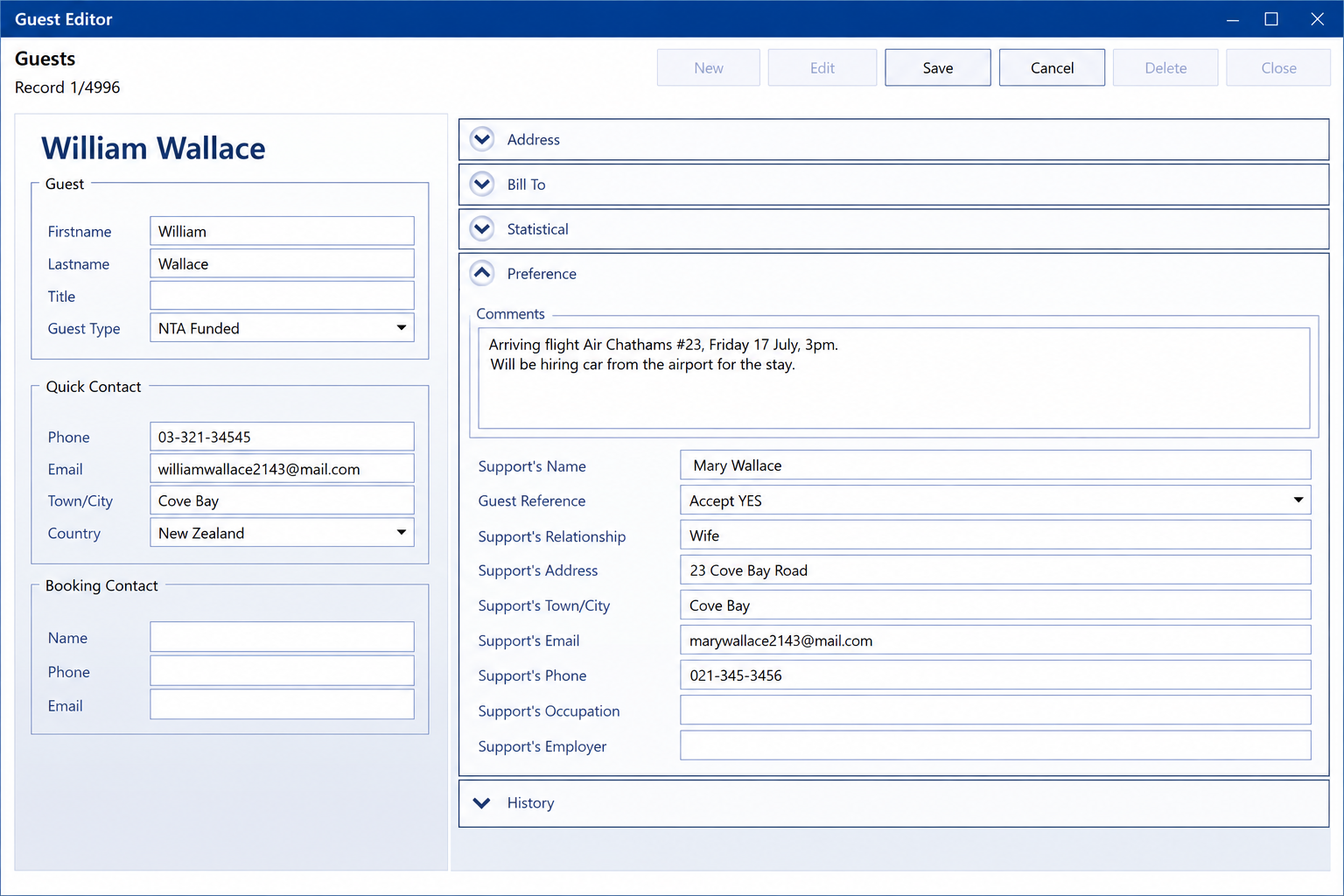Expand the Statistical section chevron
1344x896 pixels.
(482, 228)
